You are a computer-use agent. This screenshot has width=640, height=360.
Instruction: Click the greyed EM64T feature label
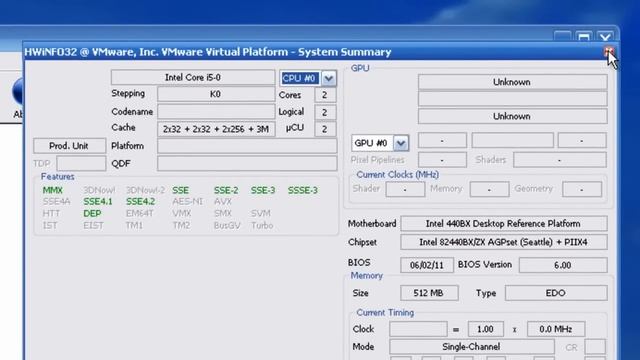[140, 213]
